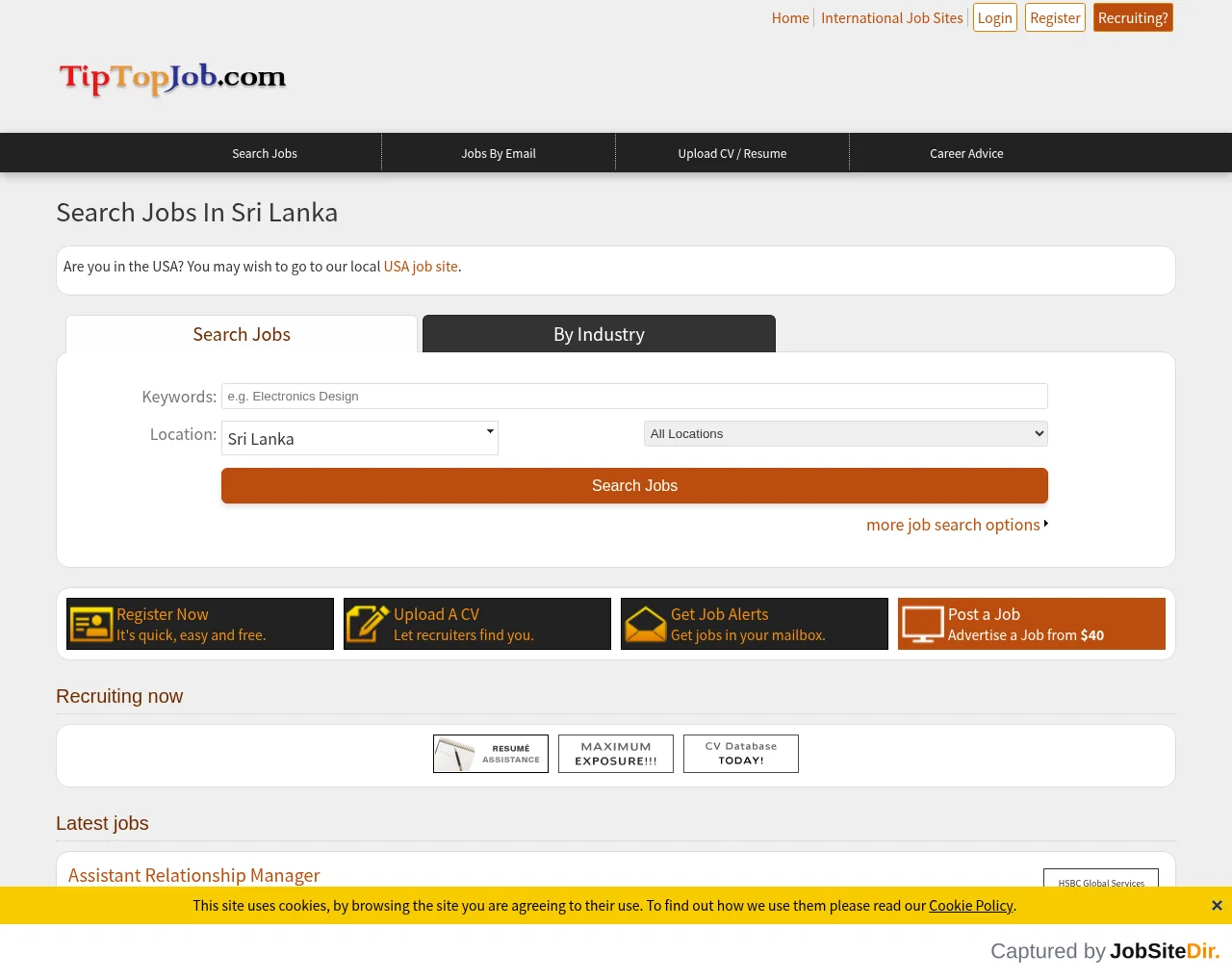
Task: Open Search Jobs in the navigation bar
Action: click(x=265, y=153)
